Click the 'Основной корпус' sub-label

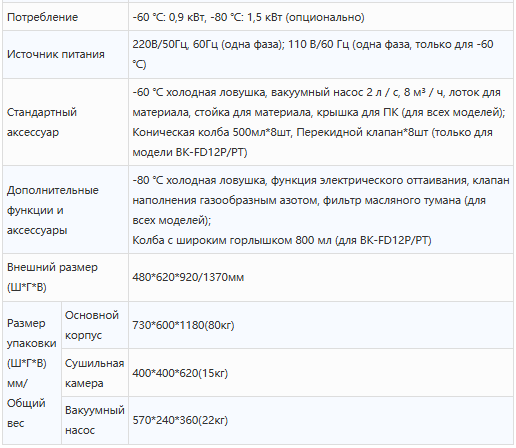tap(92, 325)
